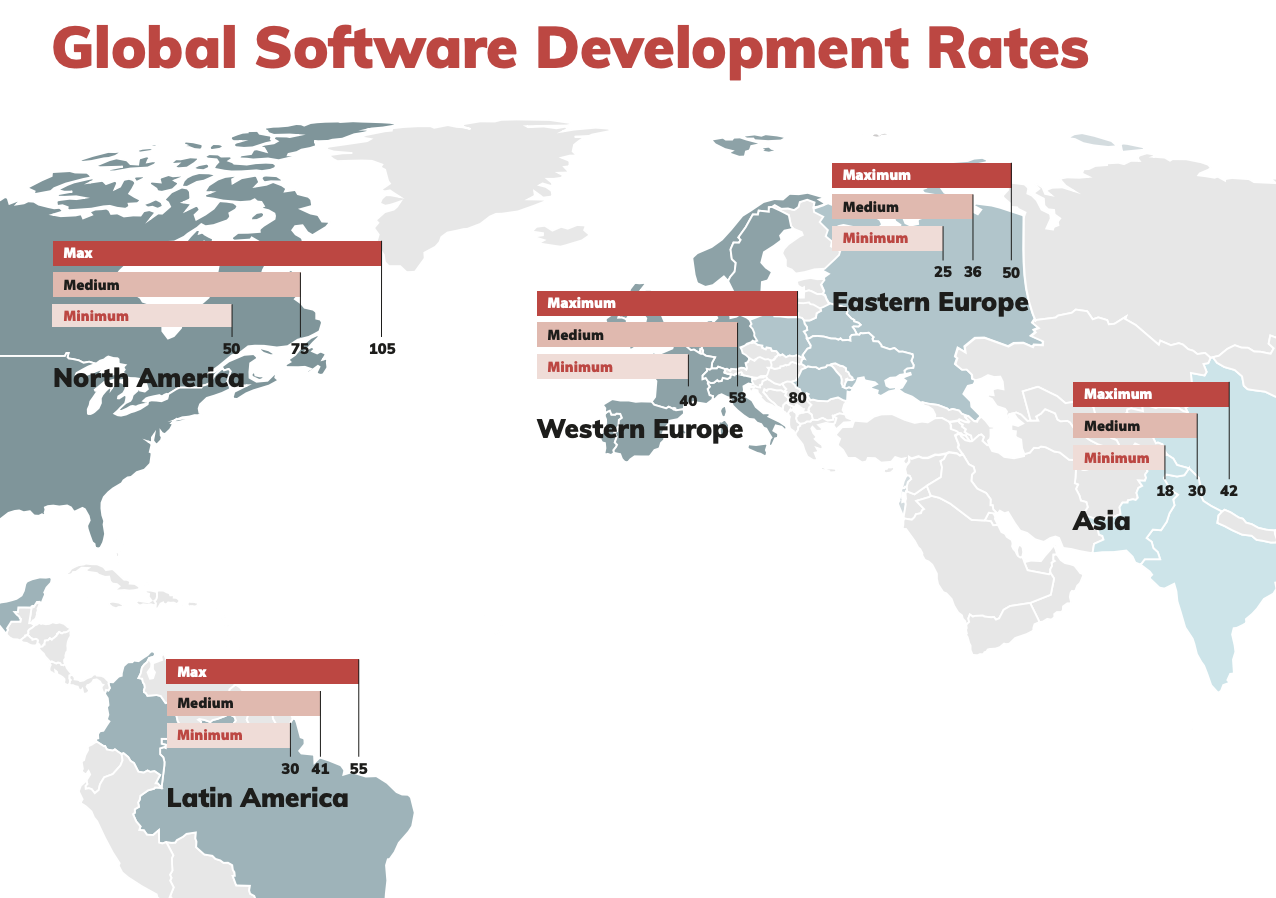Click the Minimum bar under North America
This screenshot has width=1276, height=898.
tap(140, 315)
